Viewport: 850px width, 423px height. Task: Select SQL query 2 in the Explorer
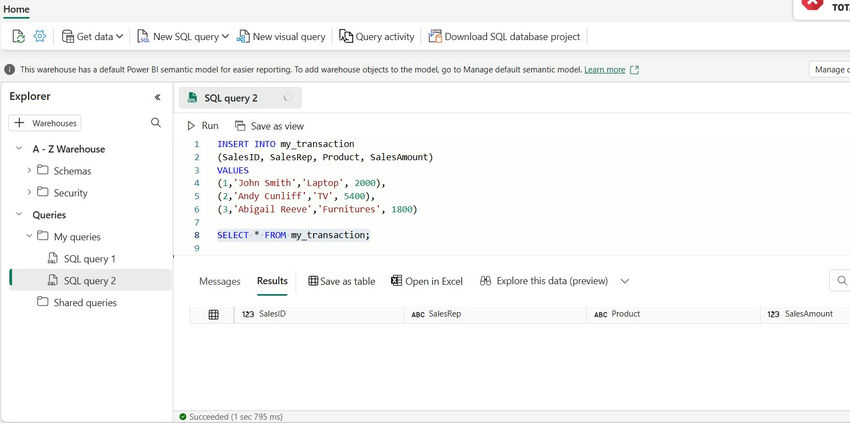(89, 280)
